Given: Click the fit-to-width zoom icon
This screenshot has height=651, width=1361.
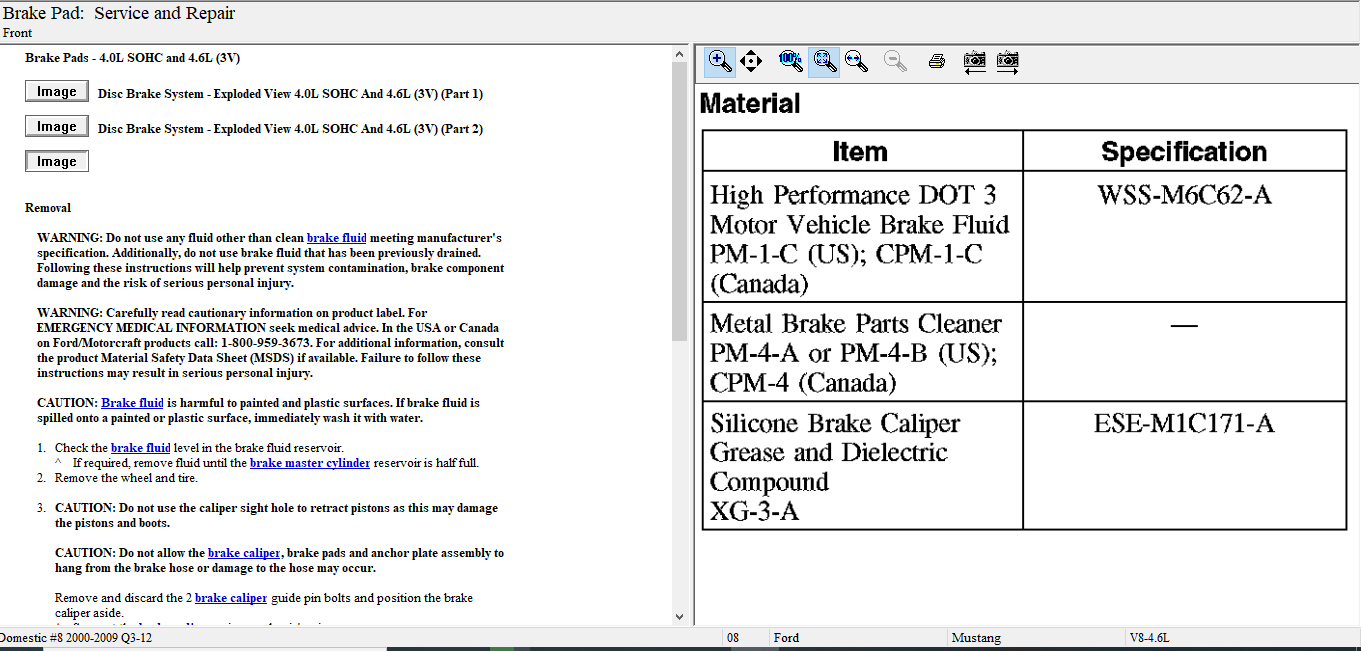Looking at the screenshot, I should 856,61.
